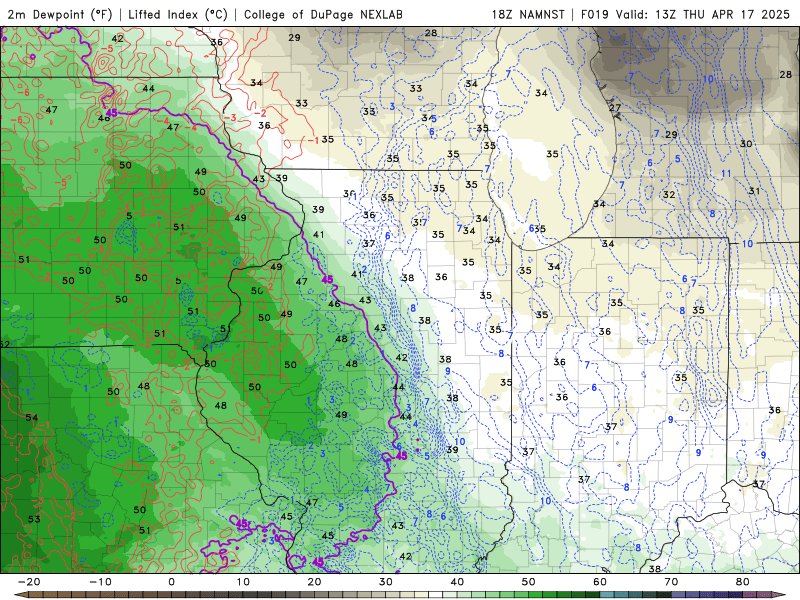The image size is (800, 600).
Task: Click the '80' label on the color scale
Action: 743,582
